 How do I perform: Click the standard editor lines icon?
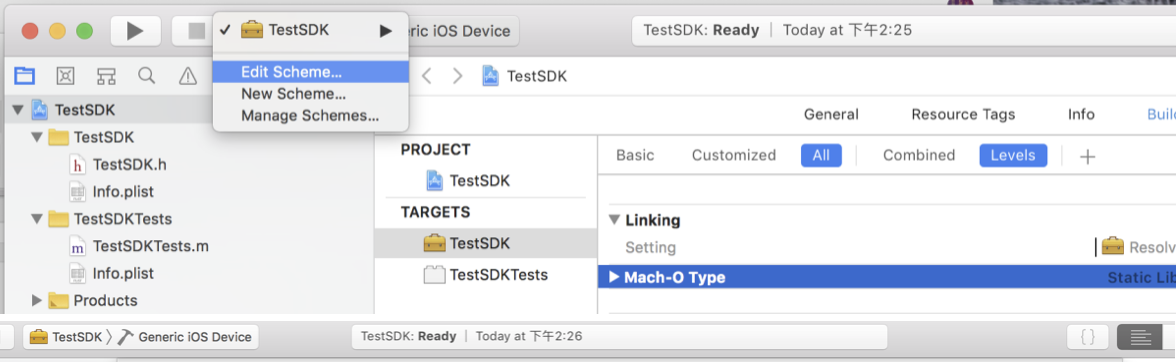click(1140, 337)
